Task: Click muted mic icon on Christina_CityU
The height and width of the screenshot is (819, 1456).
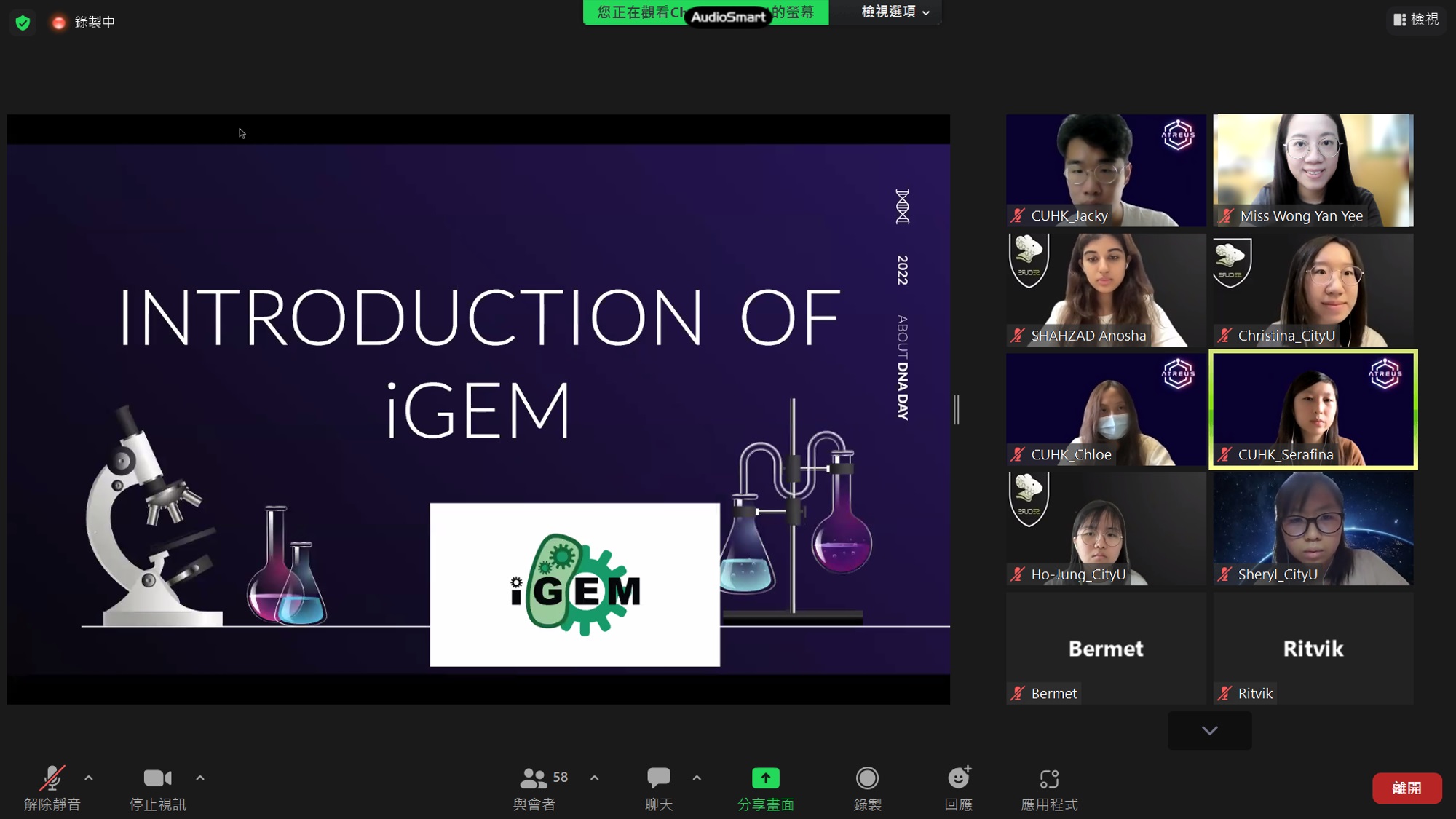Action: coord(1225,336)
